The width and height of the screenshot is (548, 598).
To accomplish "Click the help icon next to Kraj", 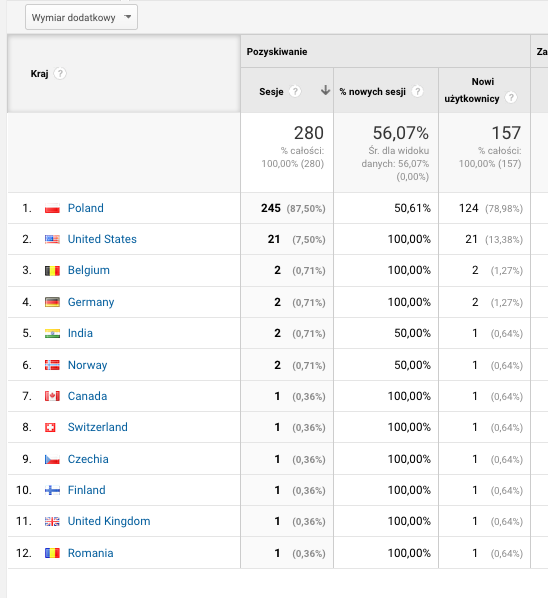I will [x=59, y=73].
